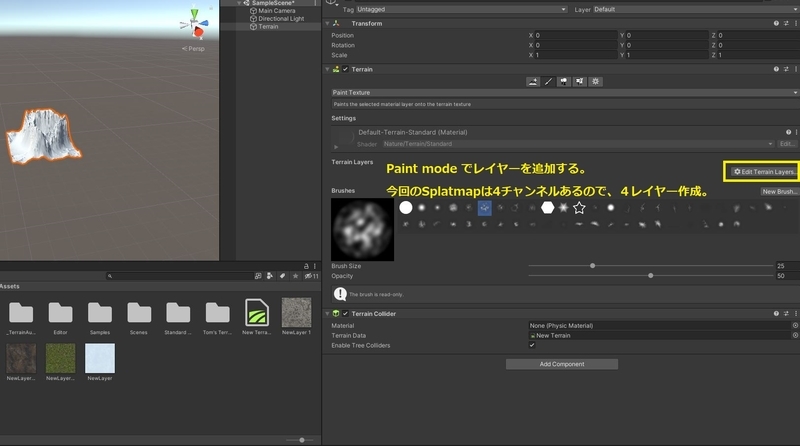Viewport: 800px width, 446px height.
Task: Pick the spiky burst brush
Action: 563,208
